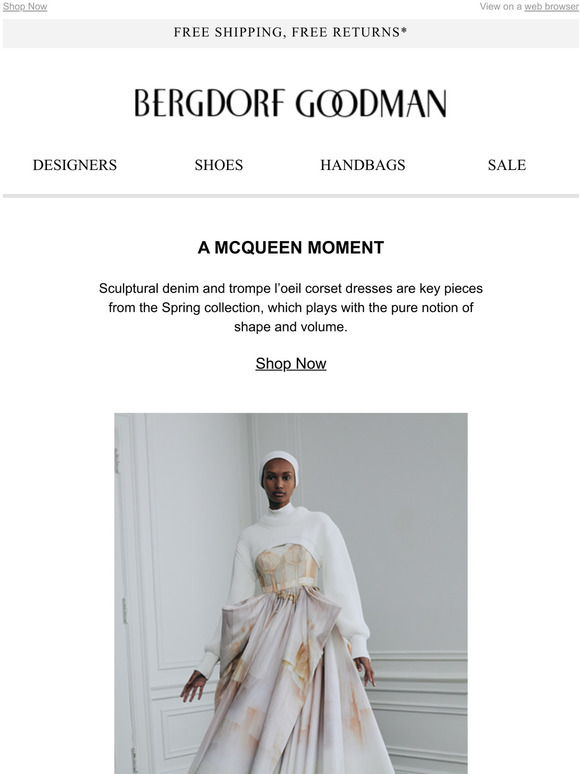Click the asterisk after Free Returns
The height and width of the screenshot is (774, 580).
click(x=404, y=31)
